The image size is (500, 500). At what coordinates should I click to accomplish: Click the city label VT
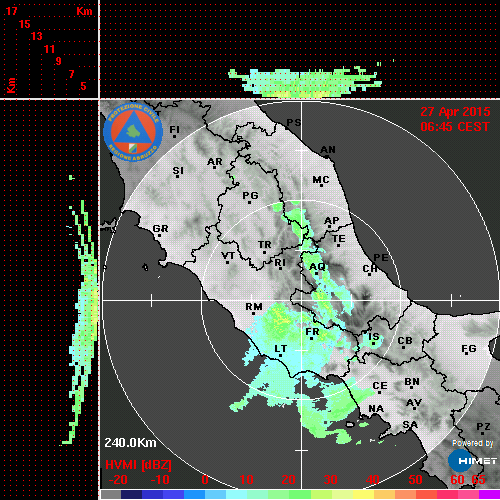(228, 256)
